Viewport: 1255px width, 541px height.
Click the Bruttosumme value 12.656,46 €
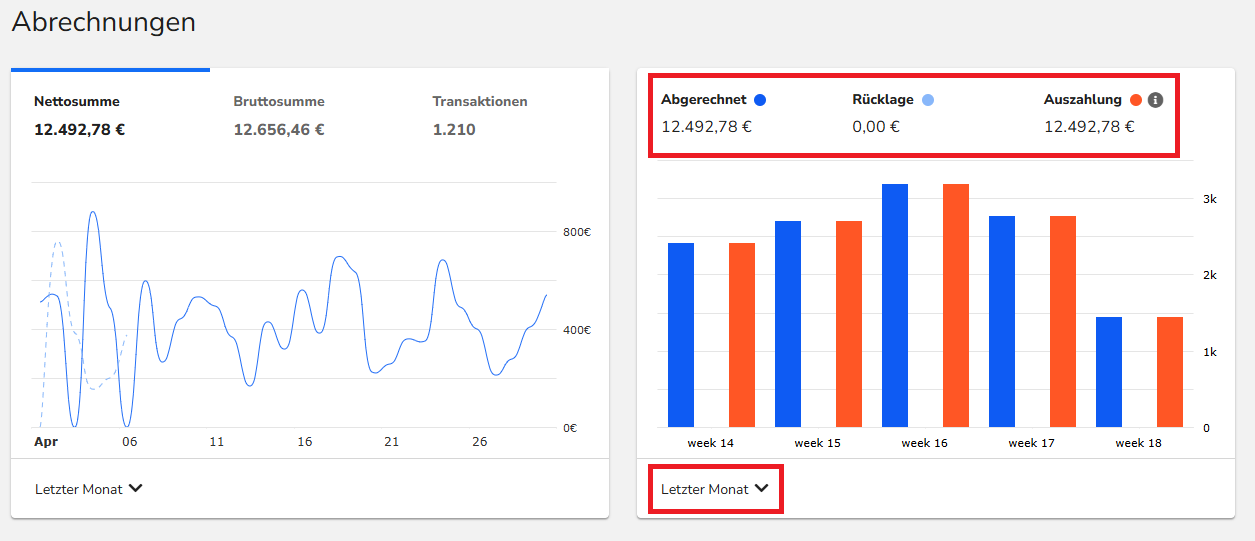(x=279, y=129)
